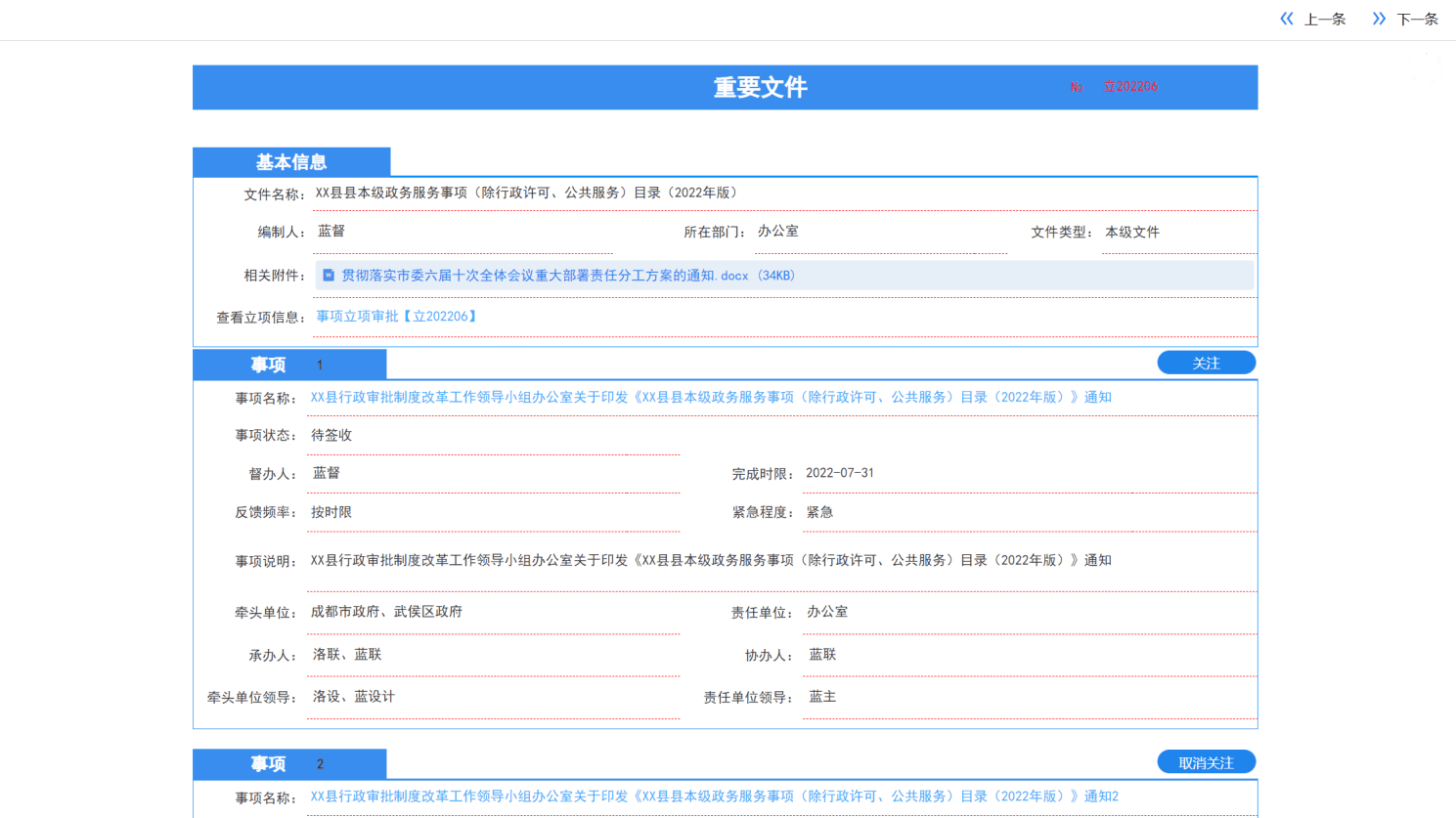
Task: Click the Word document icon of the attachment
Action: pyautogui.click(x=329, y=276)
